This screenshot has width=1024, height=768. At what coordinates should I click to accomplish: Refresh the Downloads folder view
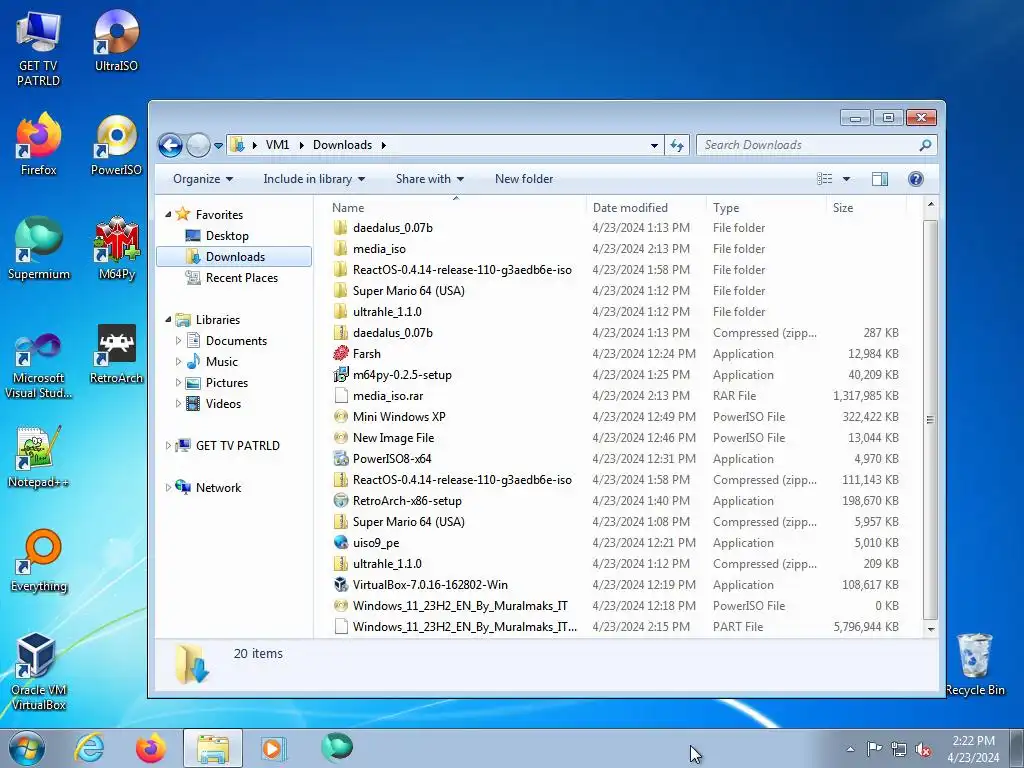tap(677, 145)
